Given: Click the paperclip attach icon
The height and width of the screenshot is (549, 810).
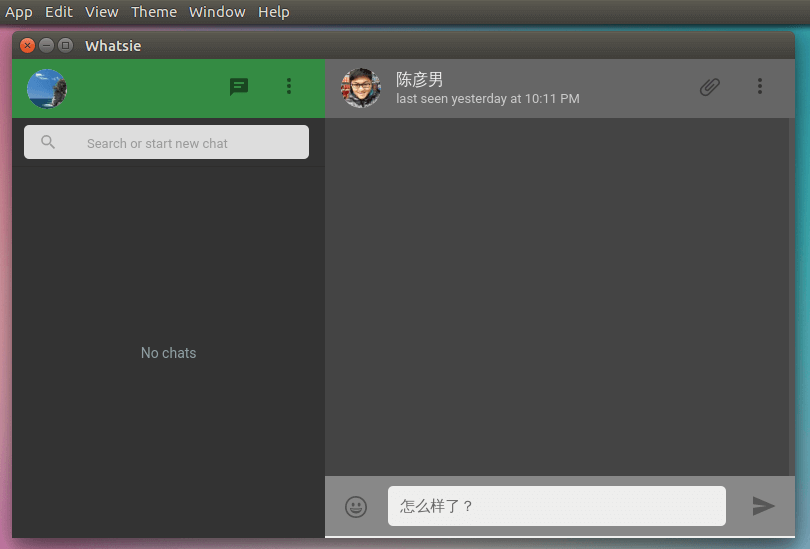Looking at the screenshot, I should click(x=709, y=87).
